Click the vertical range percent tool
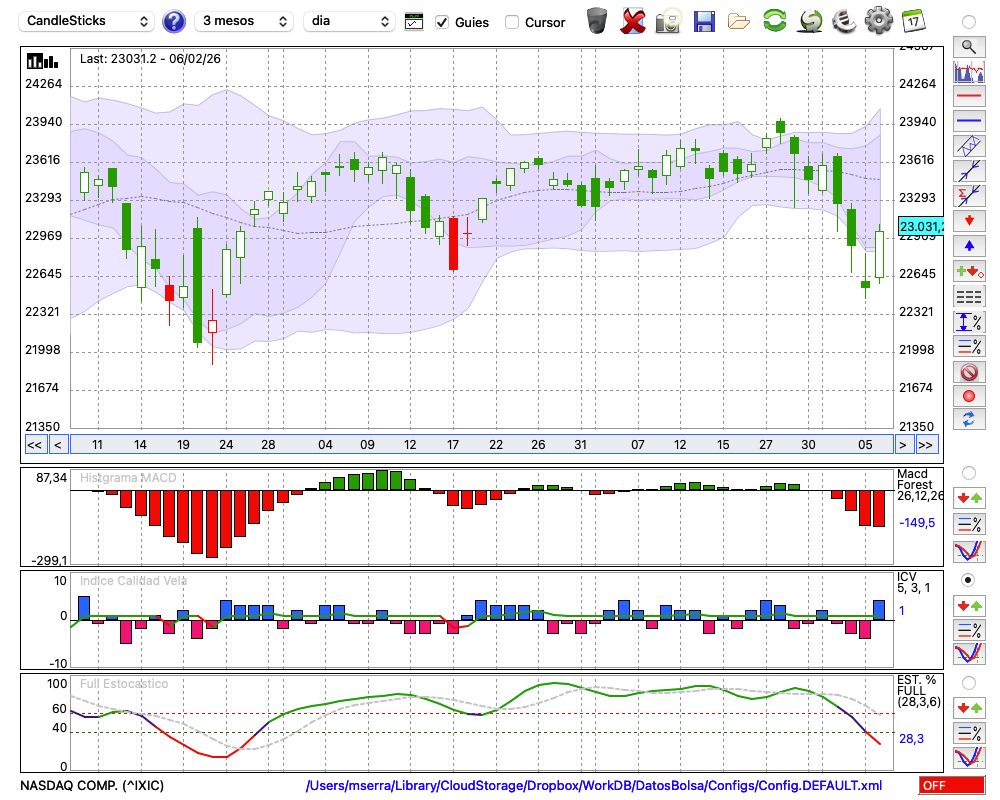The width and height of the screenshot is (1000, 800). click(969, 322)
